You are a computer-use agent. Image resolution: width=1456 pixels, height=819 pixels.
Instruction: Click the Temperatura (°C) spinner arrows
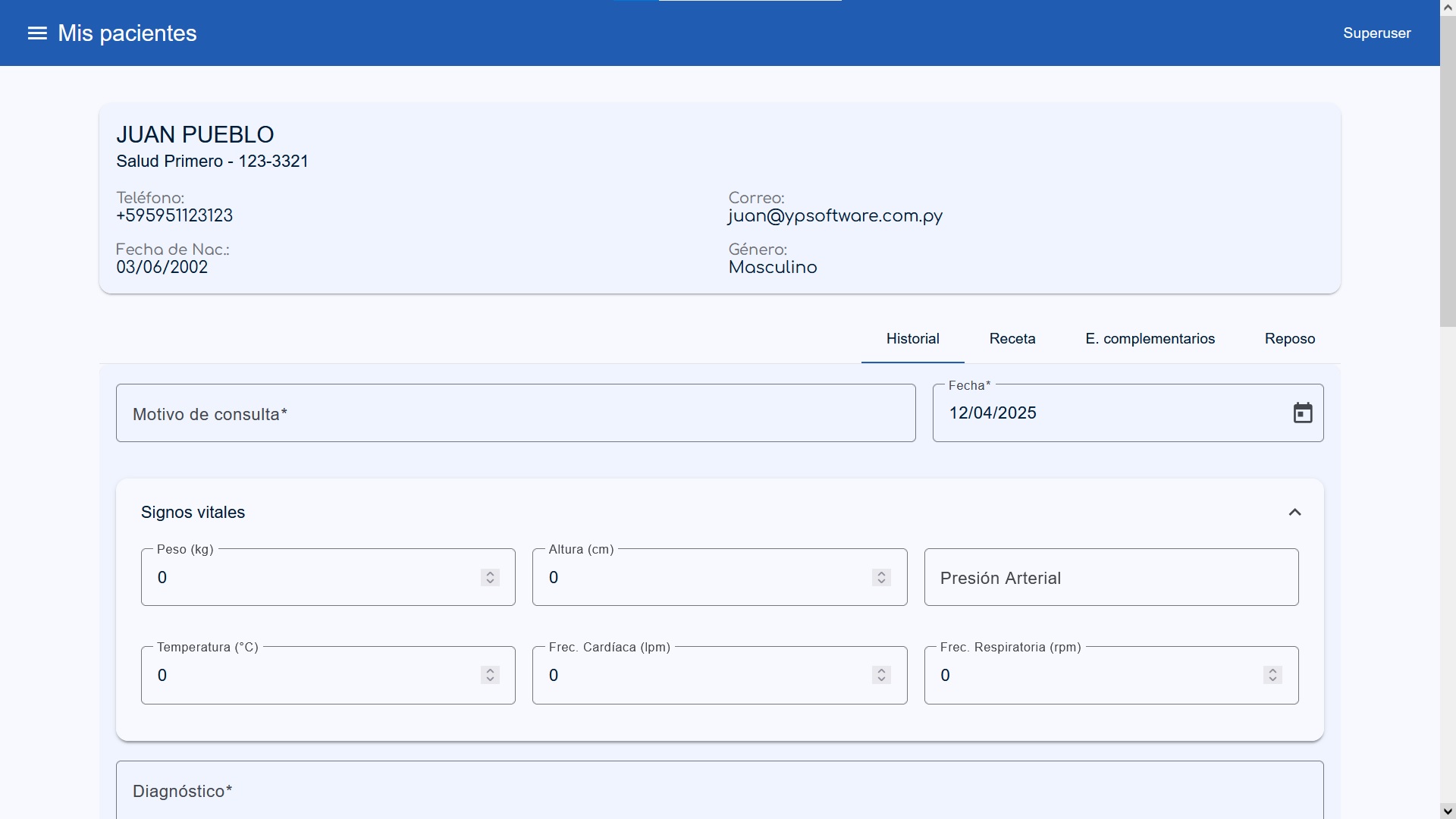[x=490, y=675]
